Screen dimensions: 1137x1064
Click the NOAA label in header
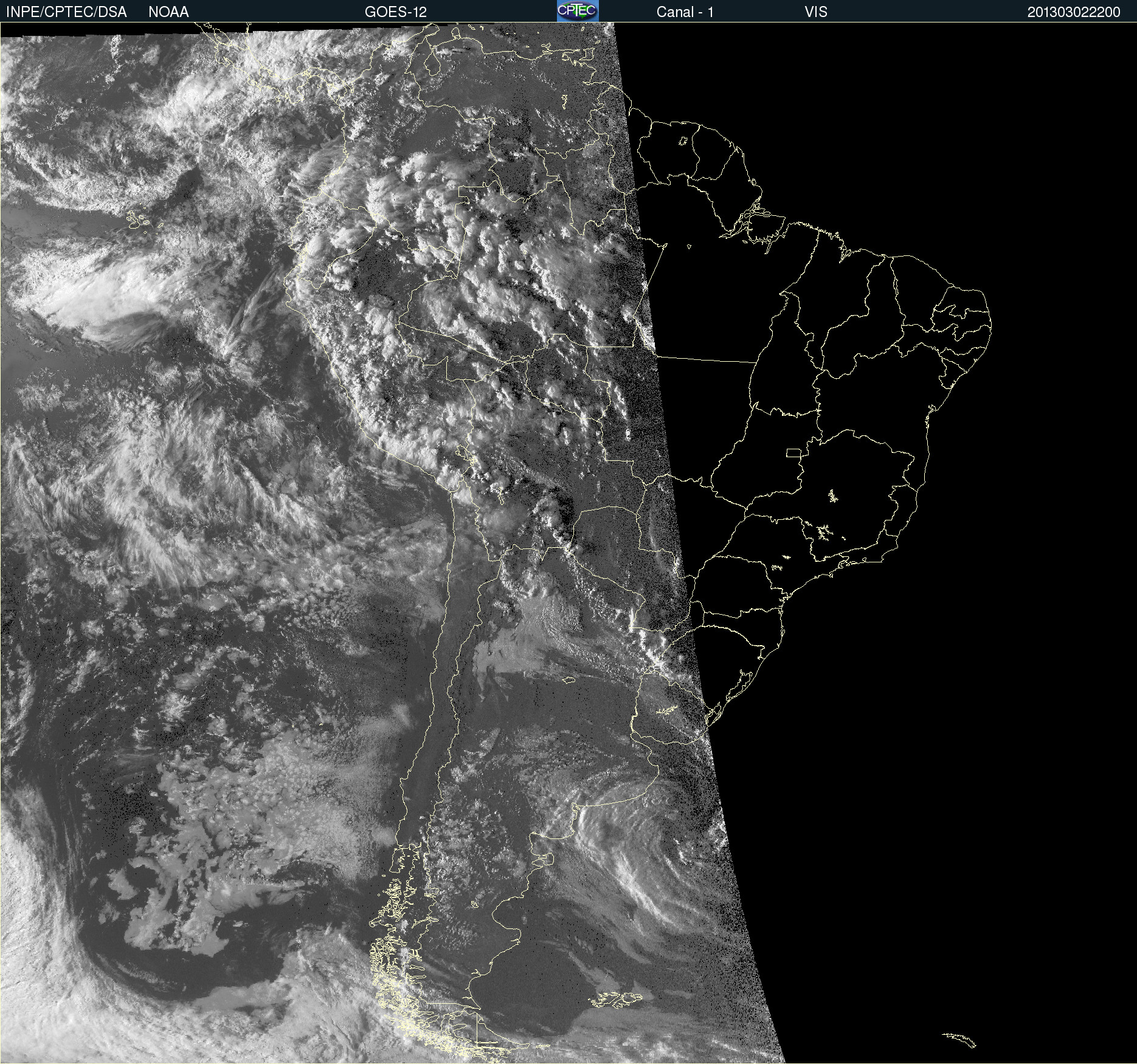(x=168, y=12)
